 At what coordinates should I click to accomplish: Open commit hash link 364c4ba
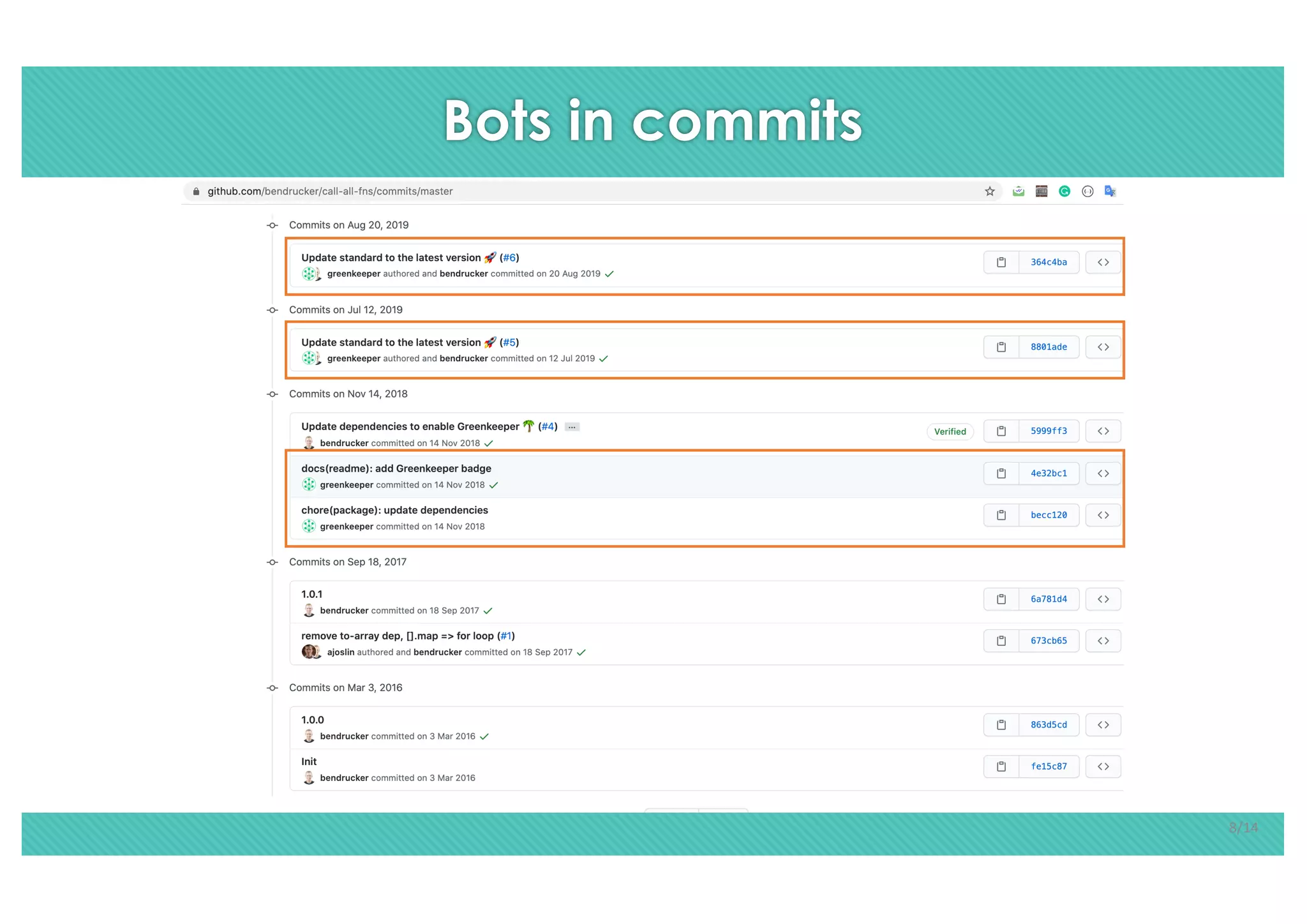[x=1049, y=262]
